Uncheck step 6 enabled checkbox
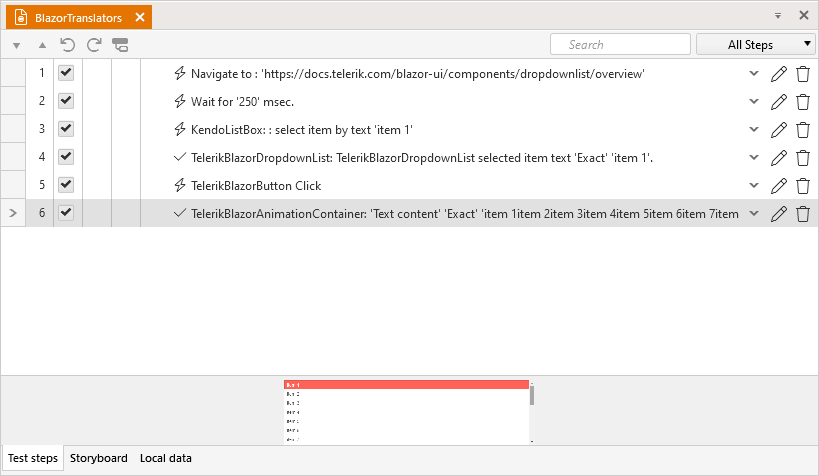Image resolution: width=819 pixels, height=476 pixels. point(66,212)
